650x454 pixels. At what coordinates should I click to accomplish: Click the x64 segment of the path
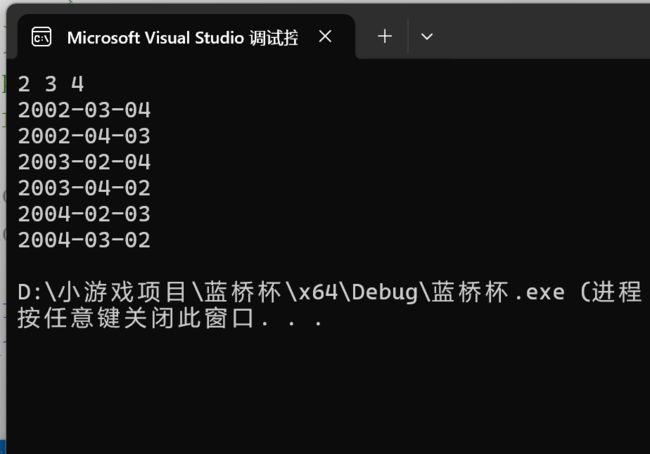pyautogui.click(x=318, y=292)
